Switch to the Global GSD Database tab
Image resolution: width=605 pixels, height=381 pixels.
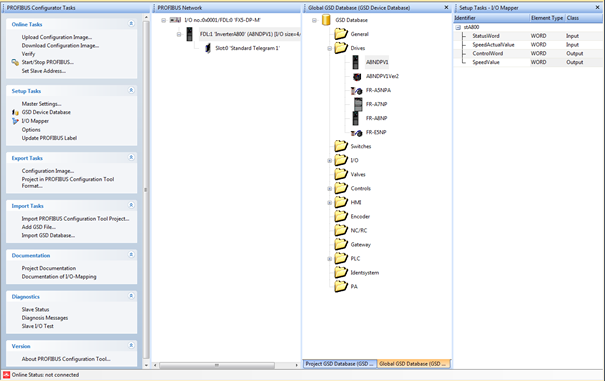click(413, 364)
